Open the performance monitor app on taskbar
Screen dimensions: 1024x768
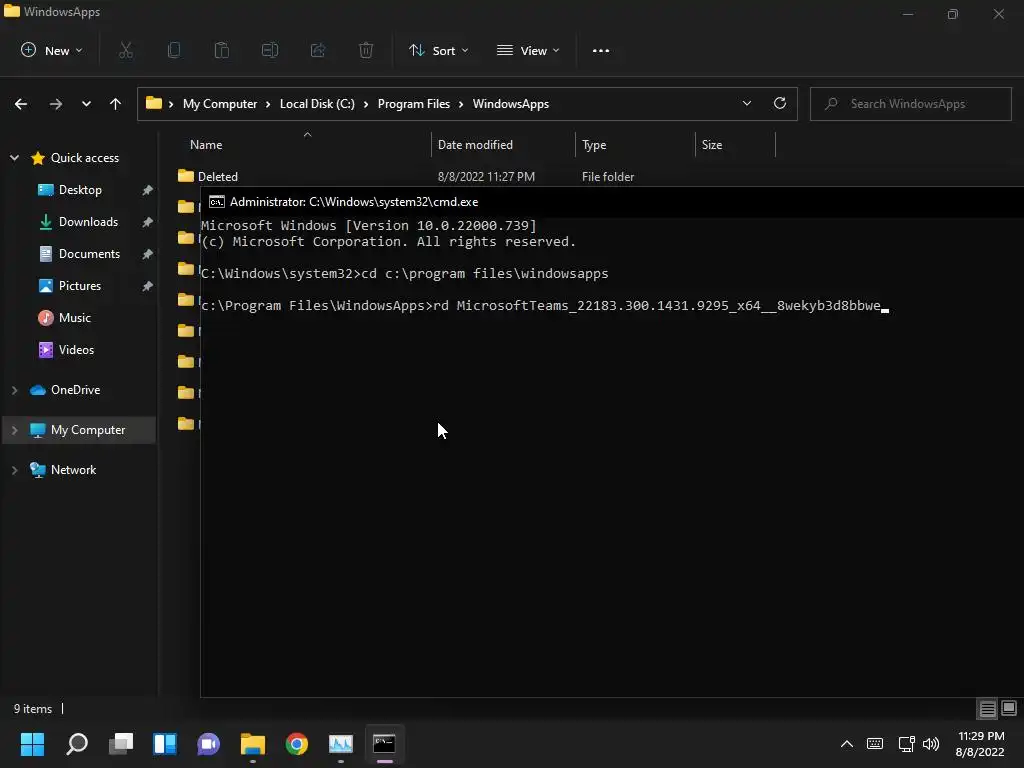tap(340, 744)
